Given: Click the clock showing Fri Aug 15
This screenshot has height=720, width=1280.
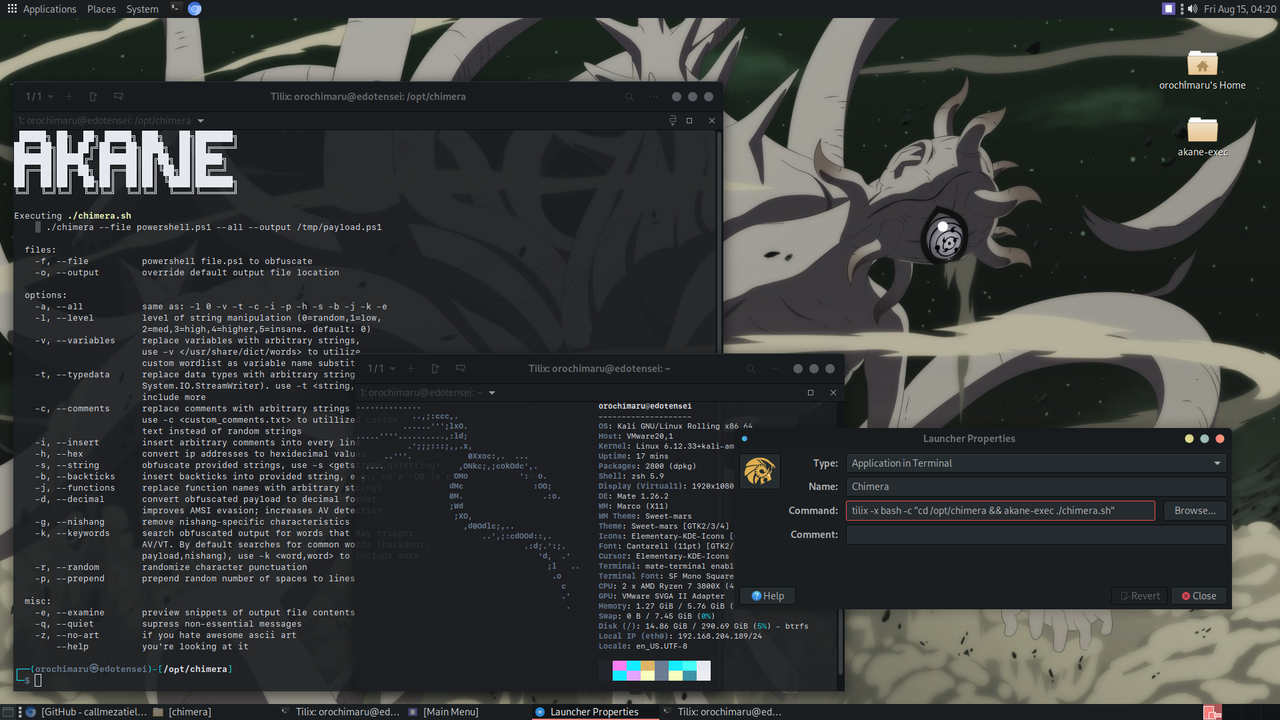Looking at the screenshot, I should tap(1239, 9).
